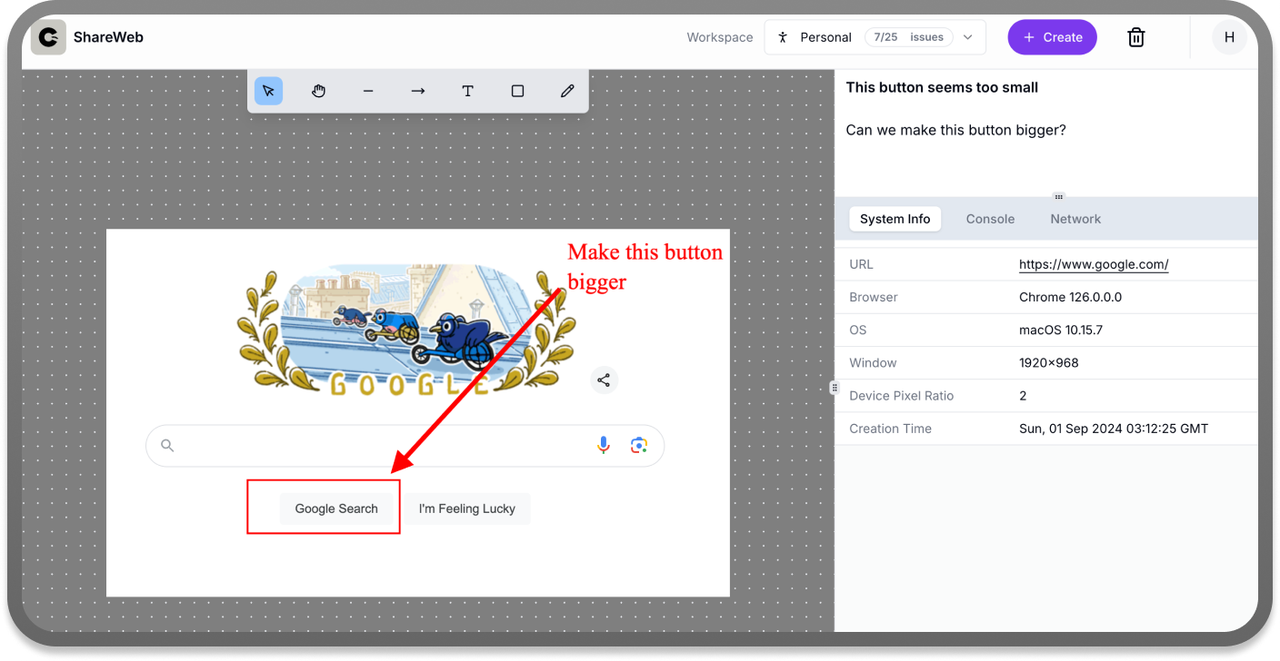
Task: Click the '1920×968' window value
Action: pos(1049,363)
